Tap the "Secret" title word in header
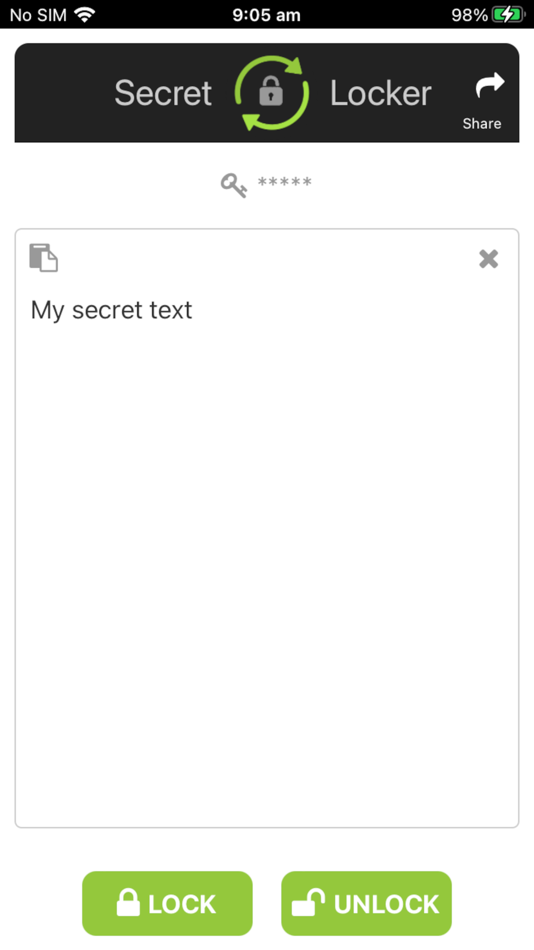Image resolution: width=534 pixels, height=950 pixels. click(163, 93)
